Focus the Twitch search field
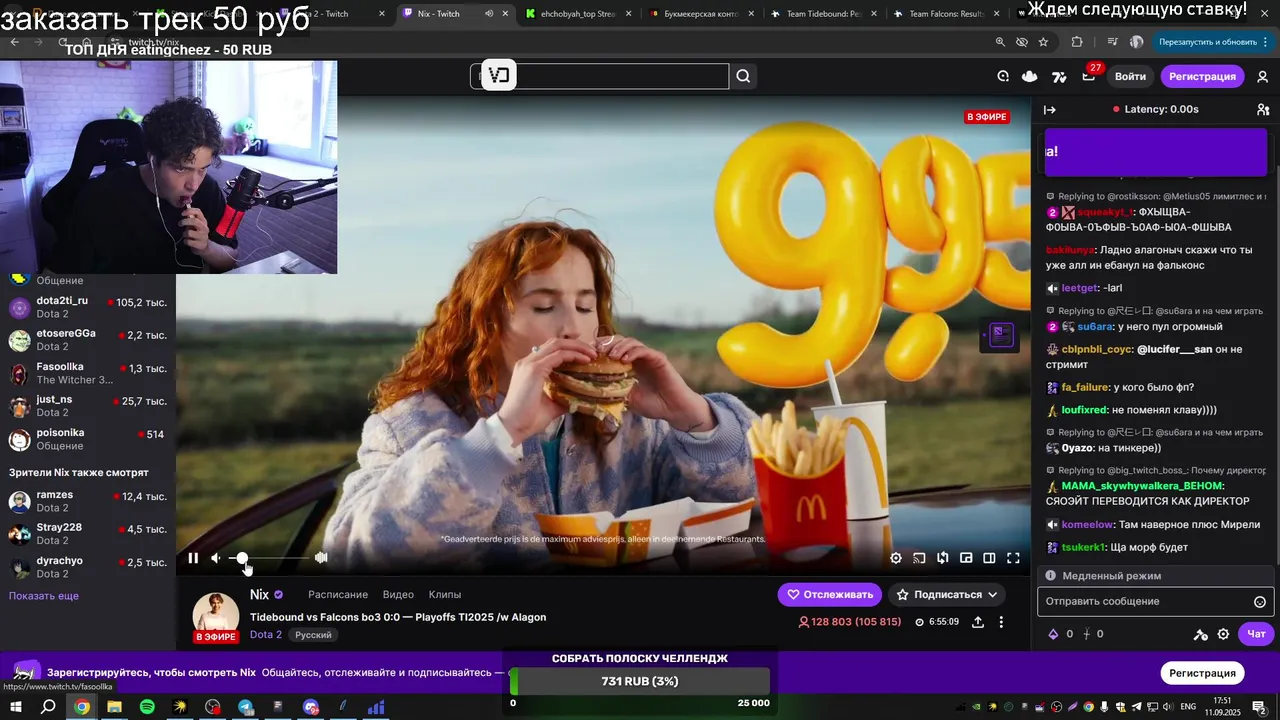The height and width of the screenshot is (720, 1280). click(600, 76)
